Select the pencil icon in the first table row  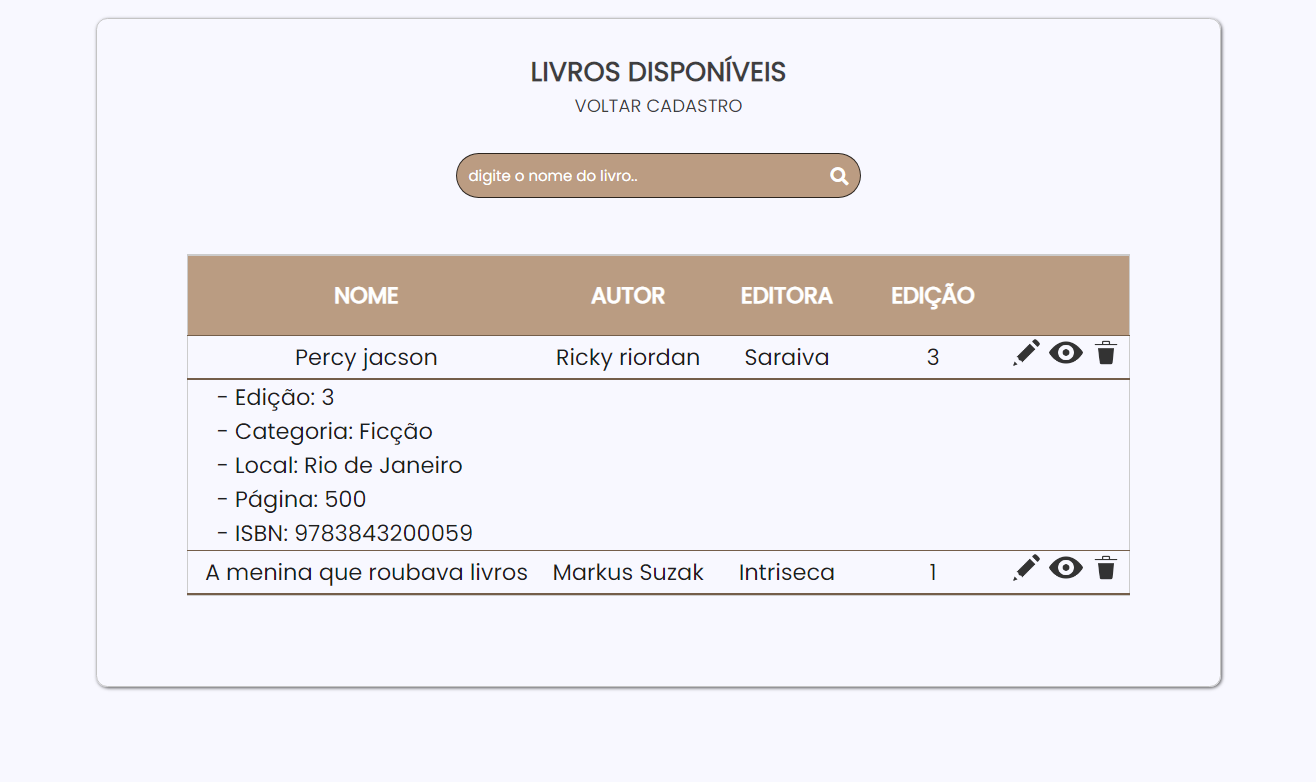click(x=1025, y=352)
